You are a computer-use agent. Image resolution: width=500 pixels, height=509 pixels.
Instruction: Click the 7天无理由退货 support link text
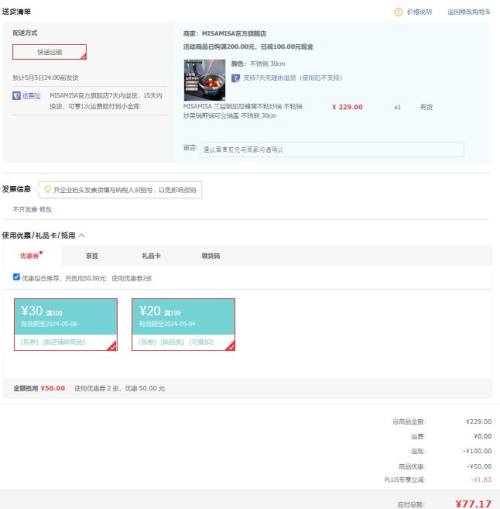292,78
